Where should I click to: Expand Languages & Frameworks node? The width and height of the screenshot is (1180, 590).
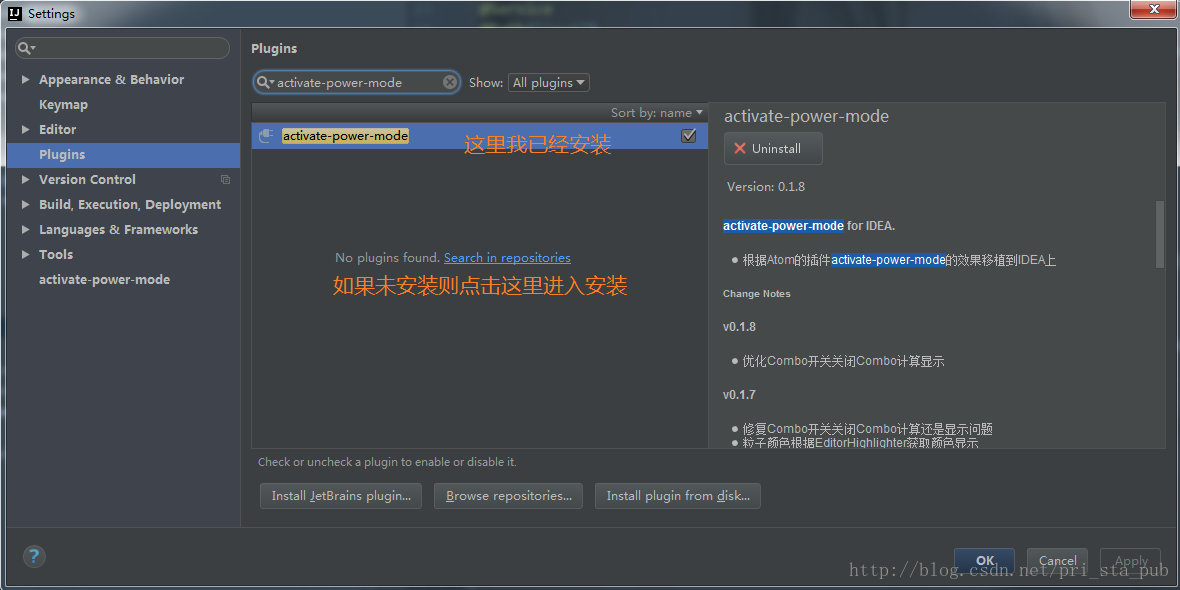26,230
